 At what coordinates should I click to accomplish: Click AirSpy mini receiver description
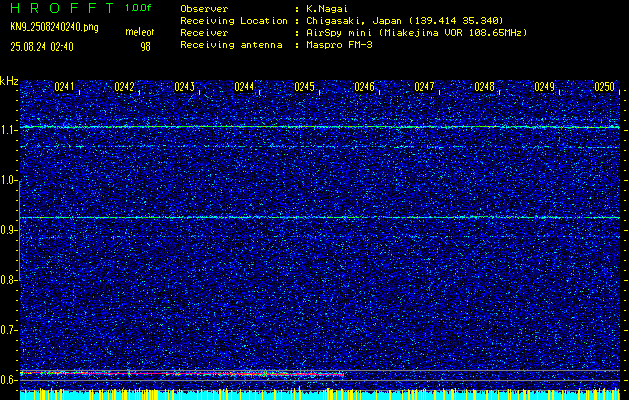coord(416,33)
